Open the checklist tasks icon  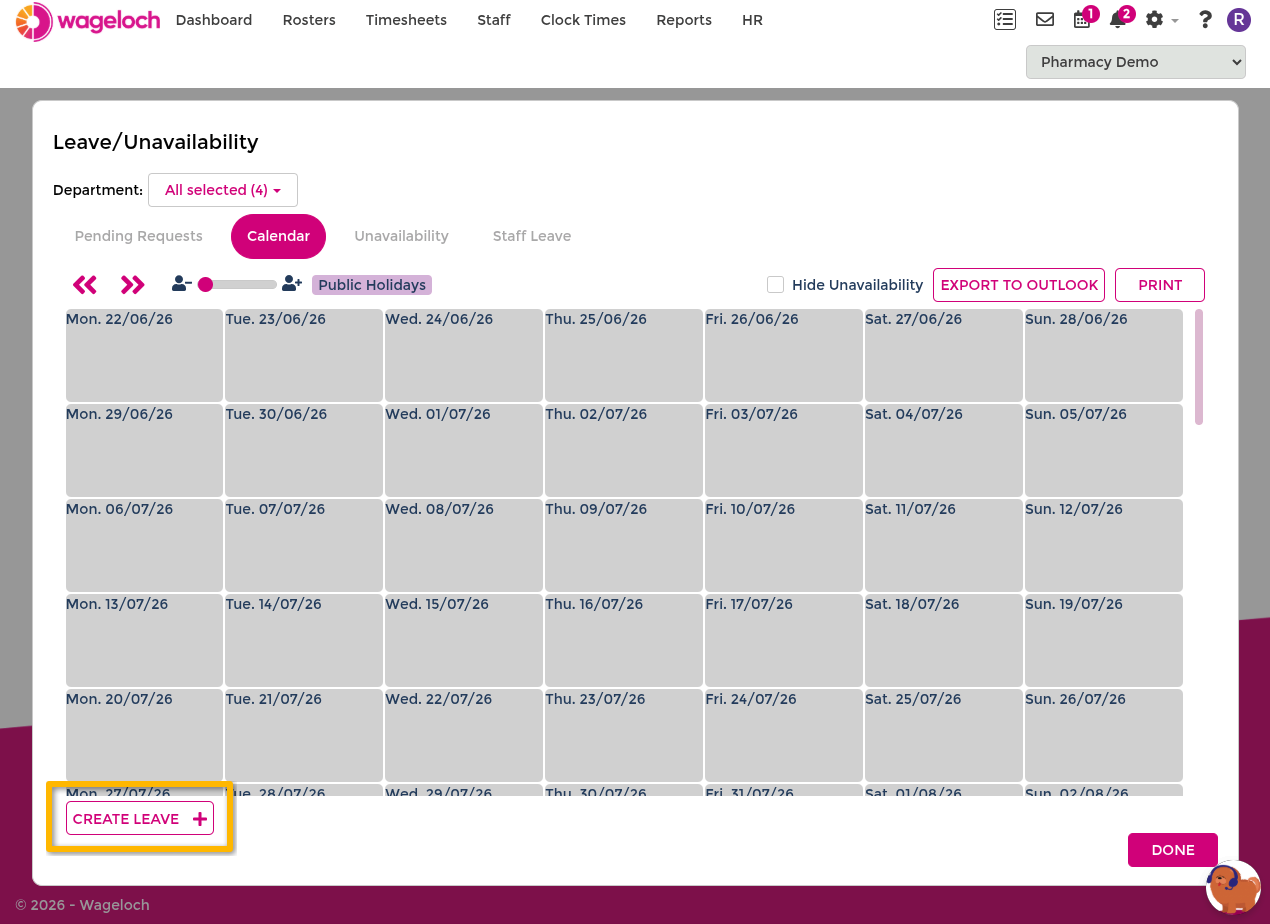[x=1005, y=19]
